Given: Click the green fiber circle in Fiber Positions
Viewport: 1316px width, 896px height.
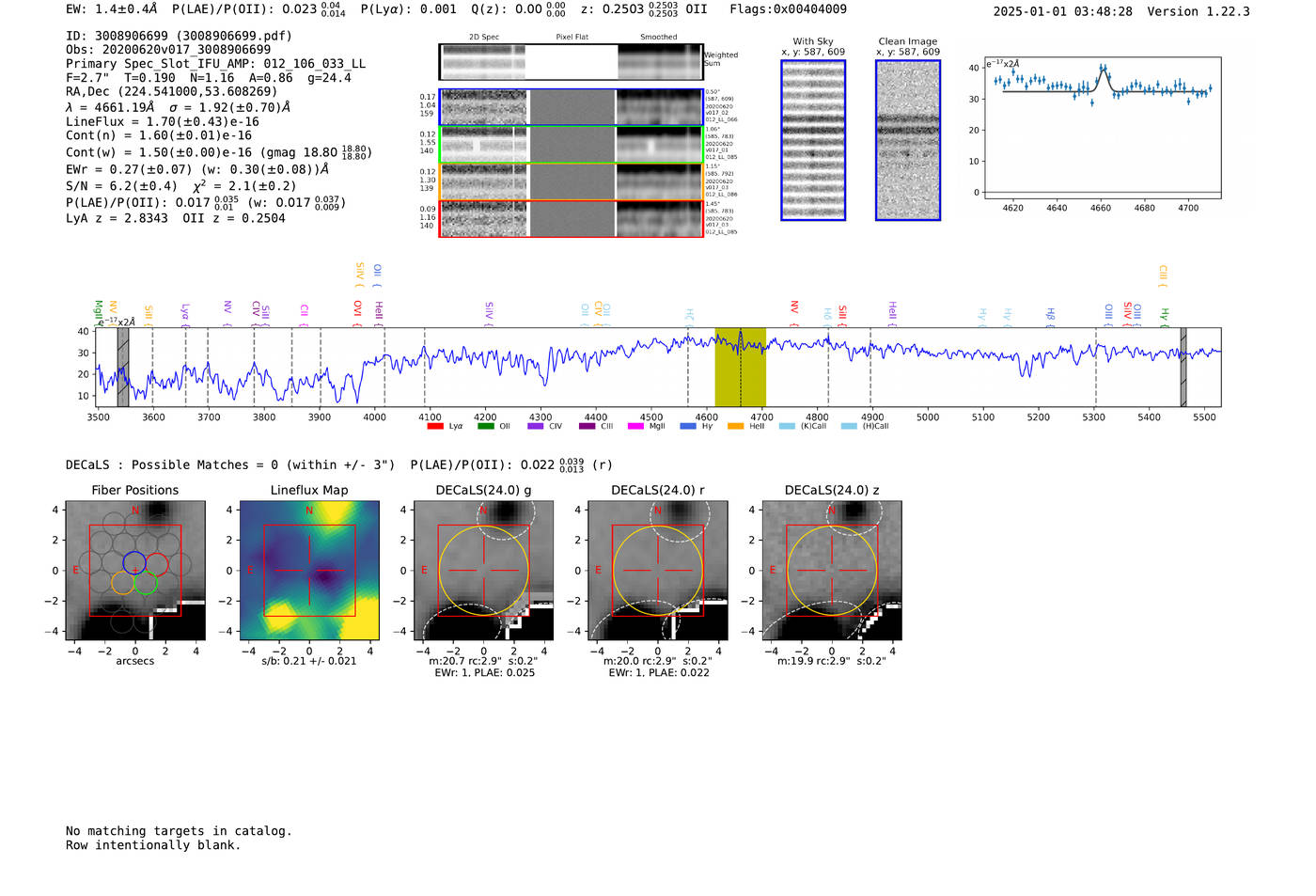Looking at the screenshot, I should [145, 583].
